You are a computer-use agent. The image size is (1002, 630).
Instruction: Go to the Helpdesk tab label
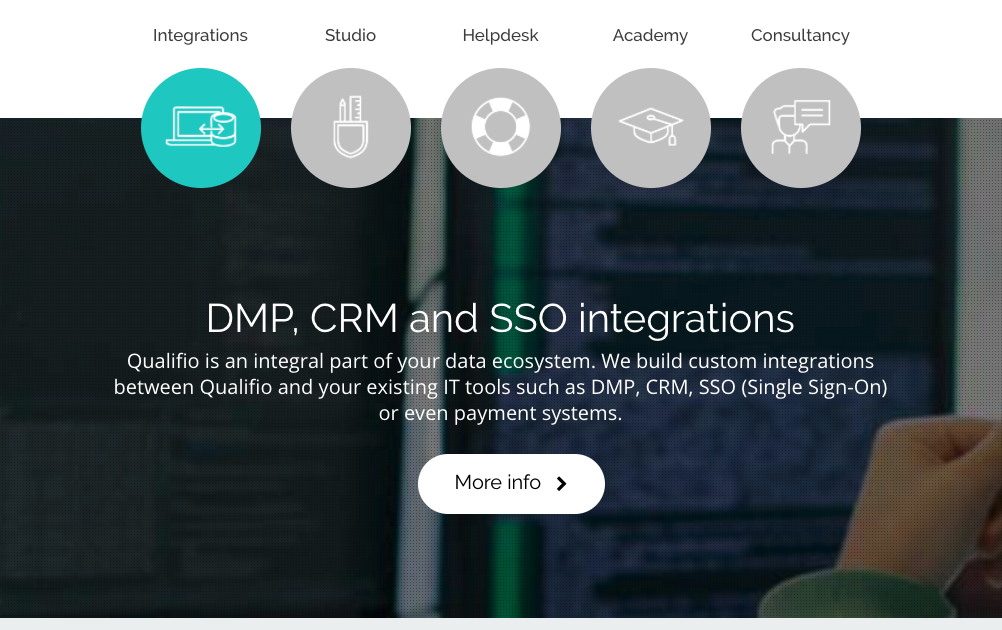point(500,35)
